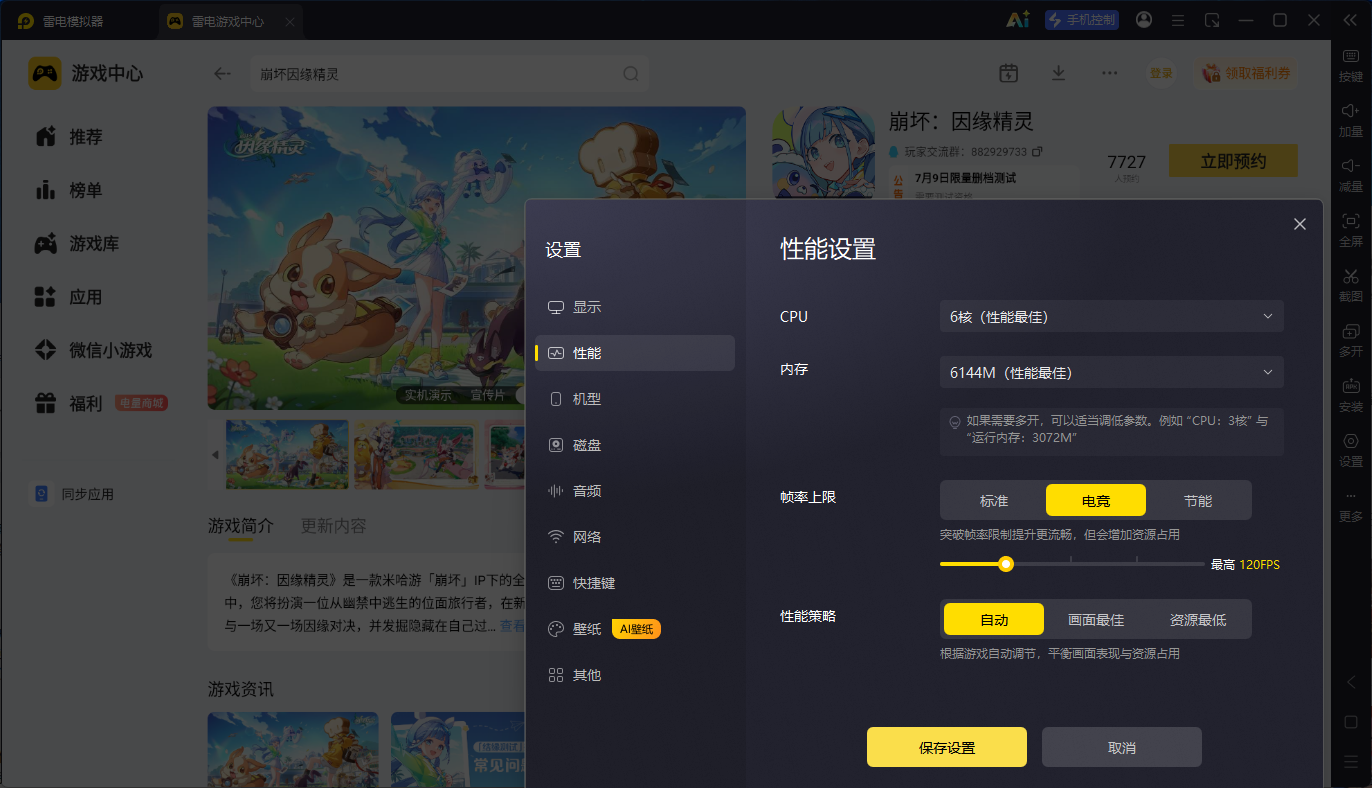
Task: Select 自动 performance strategy
Action: (994, 619)
